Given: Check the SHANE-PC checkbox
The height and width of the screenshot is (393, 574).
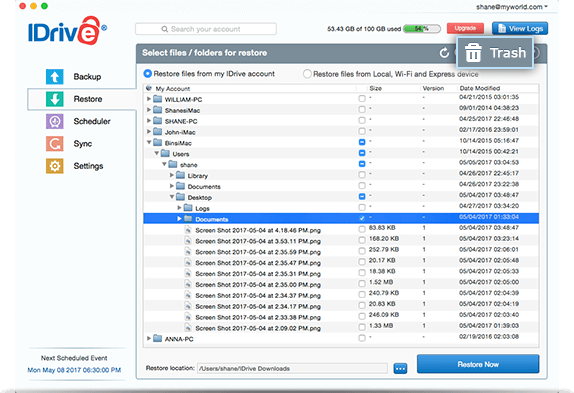Looking at the screenshot, I should [x=362, y=120].
